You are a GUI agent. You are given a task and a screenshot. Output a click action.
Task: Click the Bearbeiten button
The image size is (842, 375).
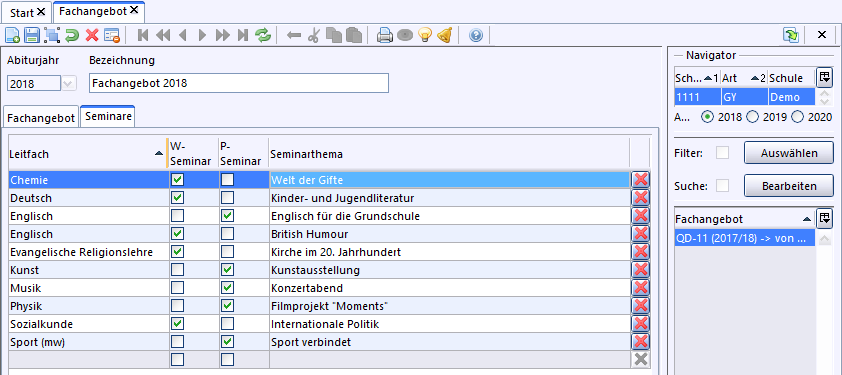(789, 186)
